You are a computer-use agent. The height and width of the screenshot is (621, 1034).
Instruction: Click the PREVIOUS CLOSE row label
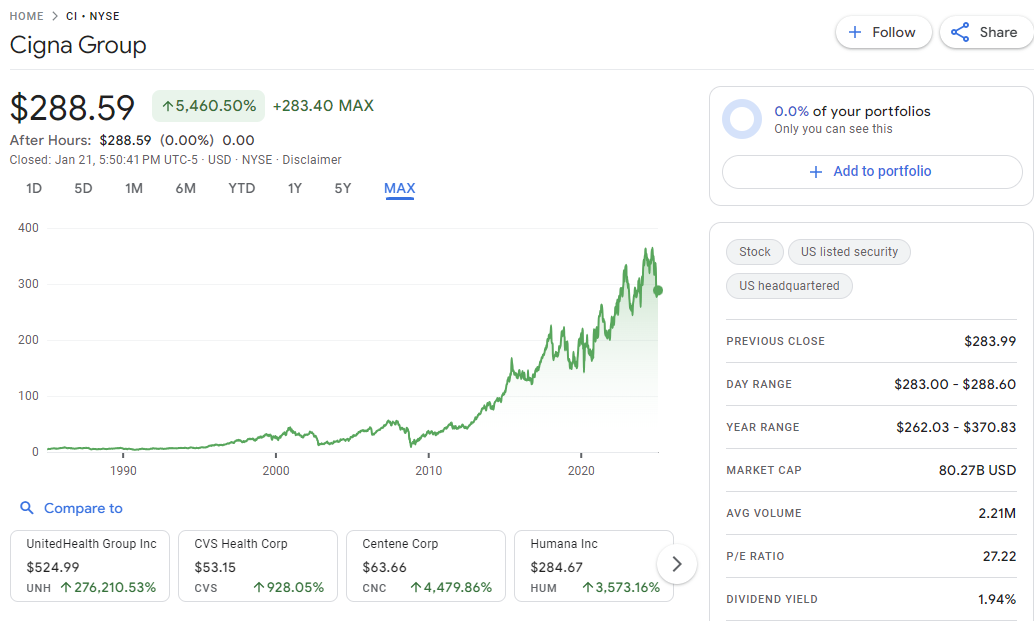coord(776,341)
